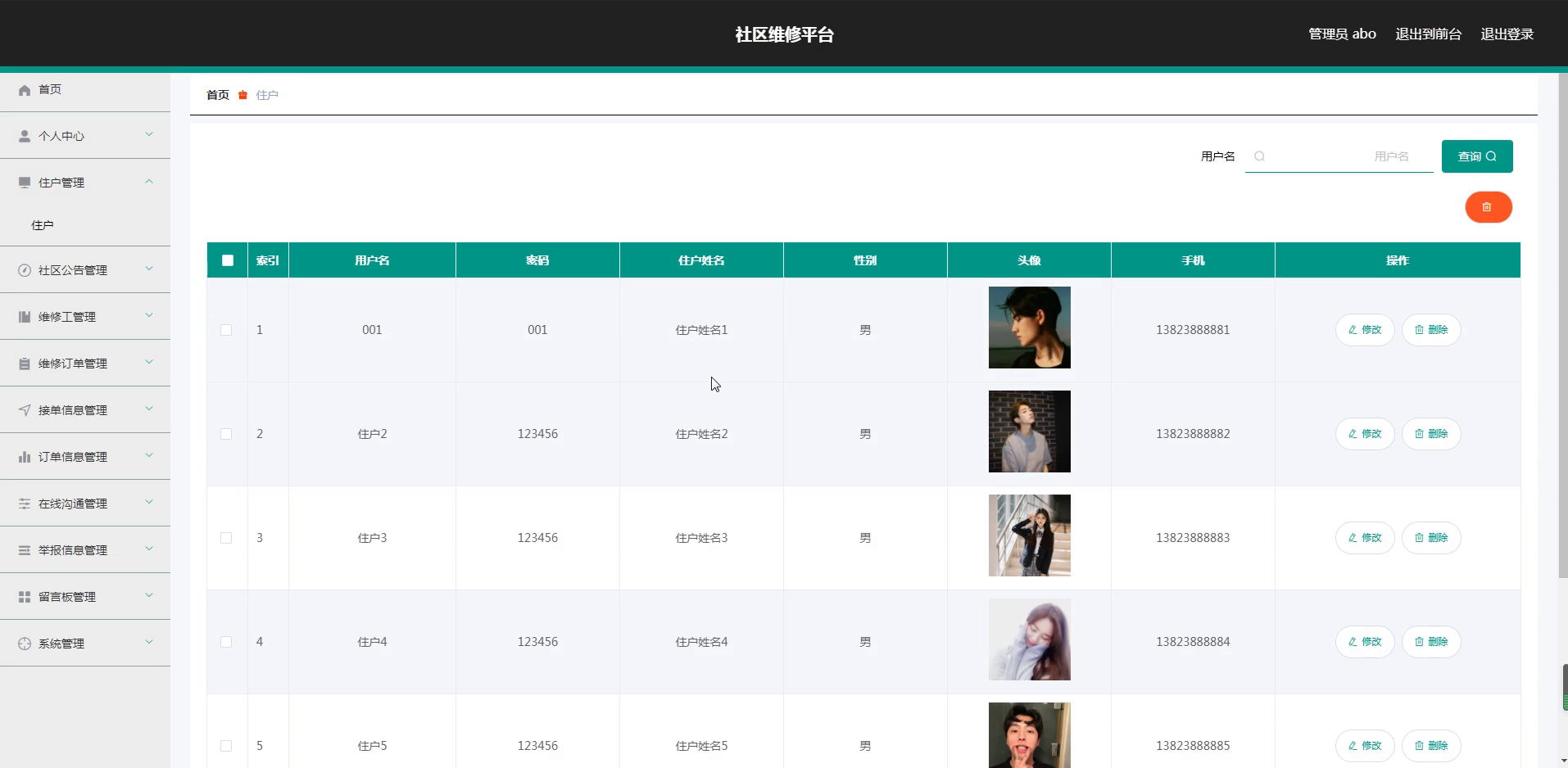This screenshot has width=1568, height=768.
Task: Expand the 系统管理 chevron
Action: [x=149, y=642]
